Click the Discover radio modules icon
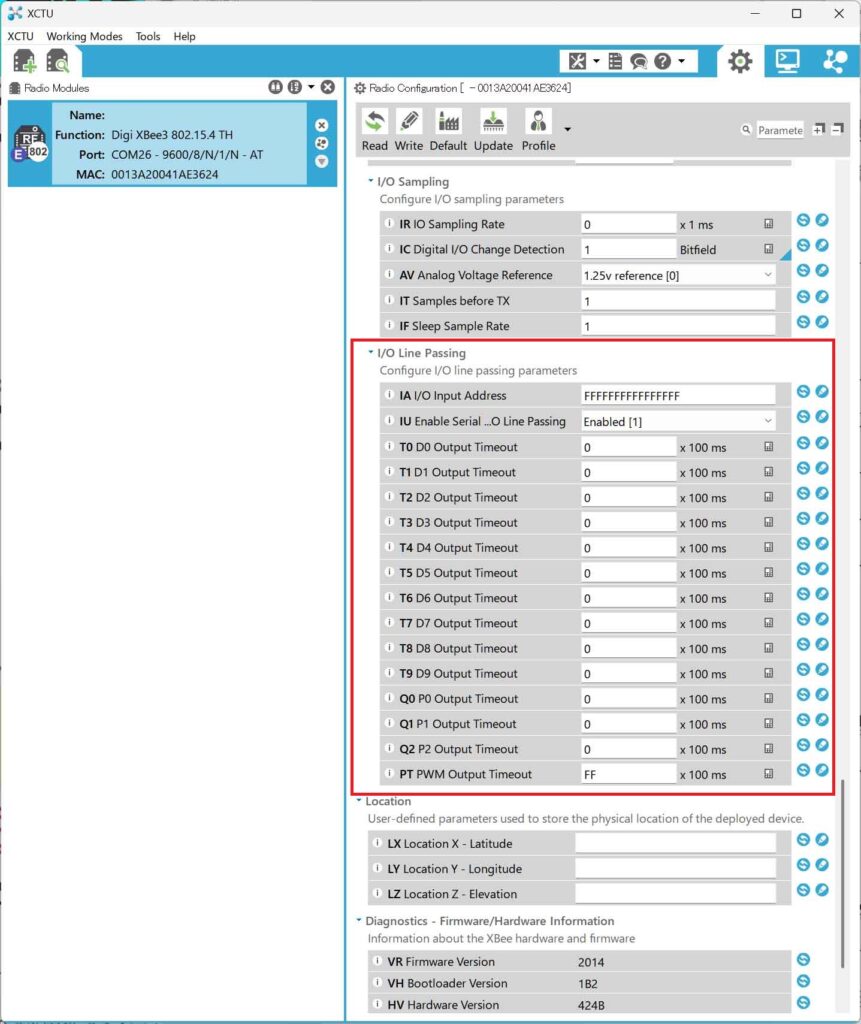The image size is (861, 1024). 57,61
